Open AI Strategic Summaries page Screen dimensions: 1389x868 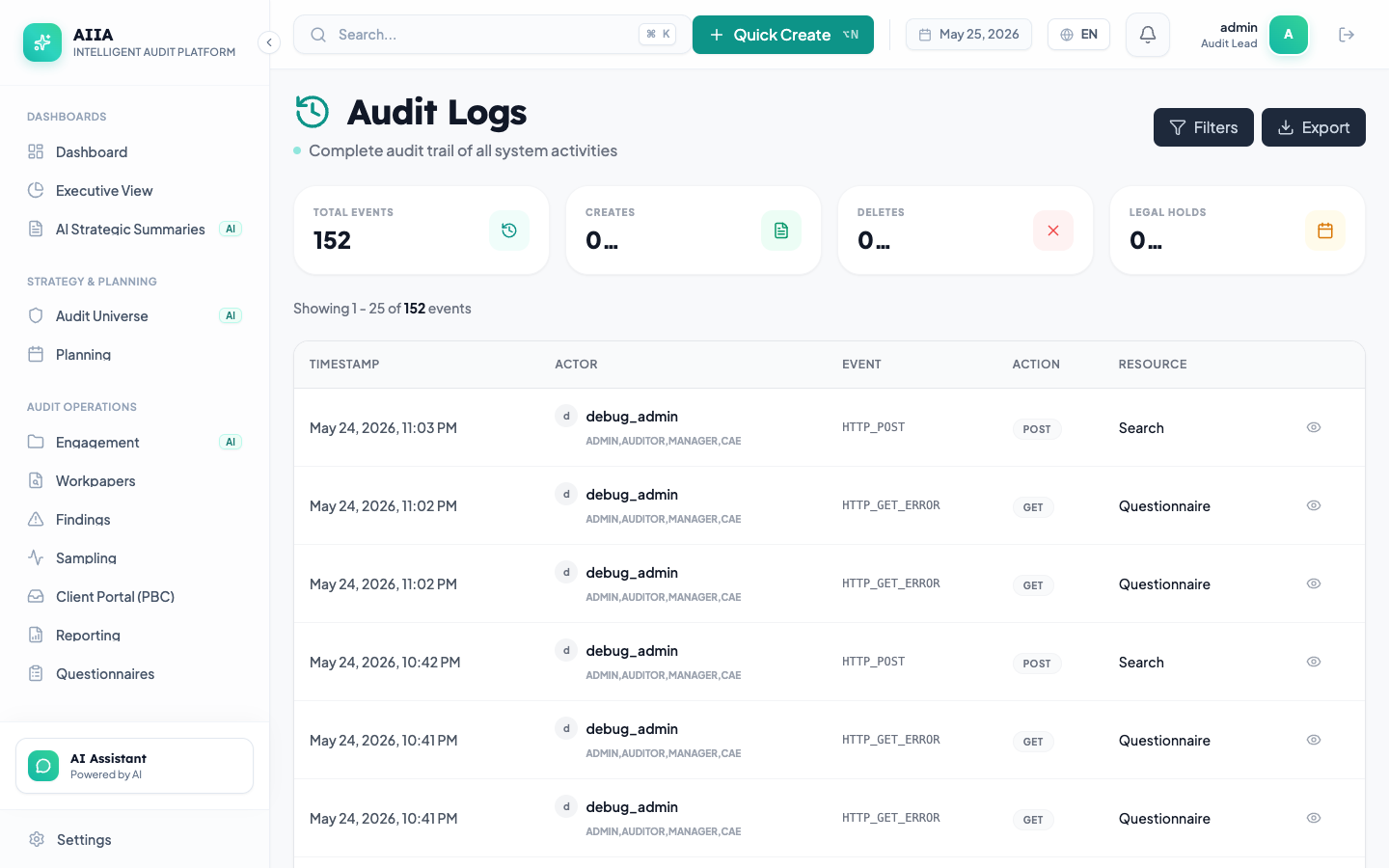click(134, 229)
